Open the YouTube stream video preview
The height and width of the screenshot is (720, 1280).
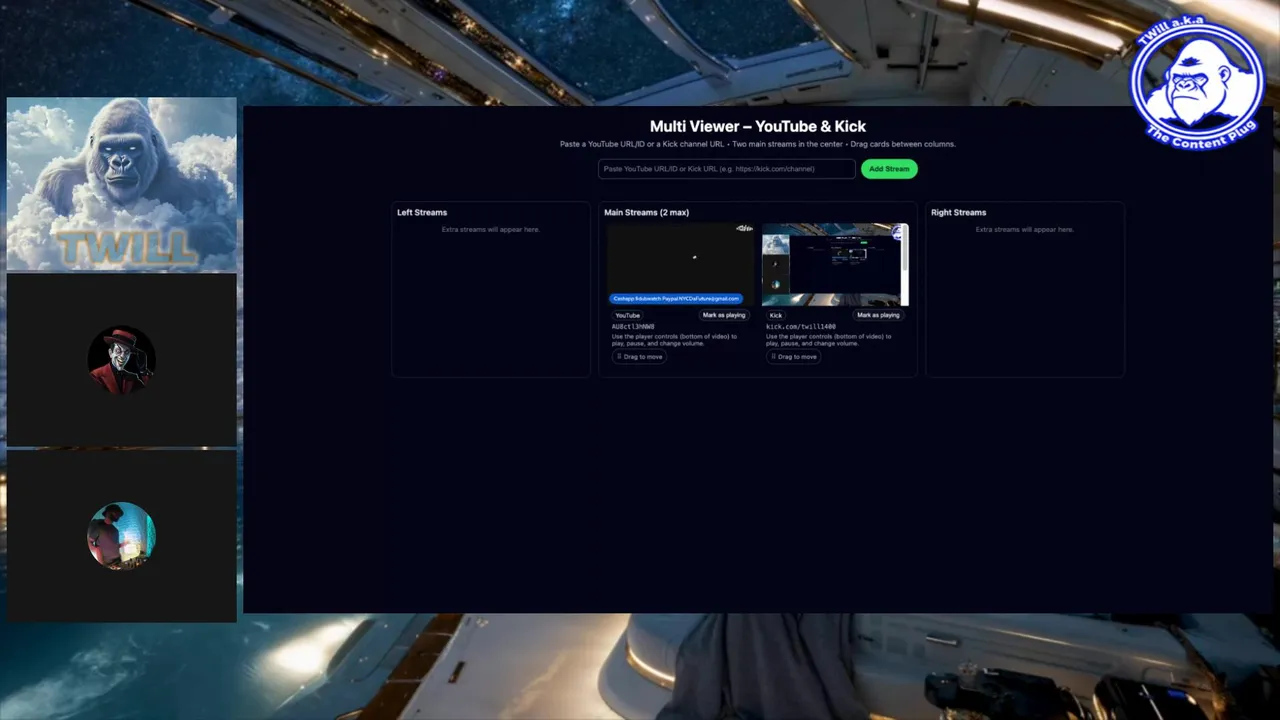coord(680,264)
